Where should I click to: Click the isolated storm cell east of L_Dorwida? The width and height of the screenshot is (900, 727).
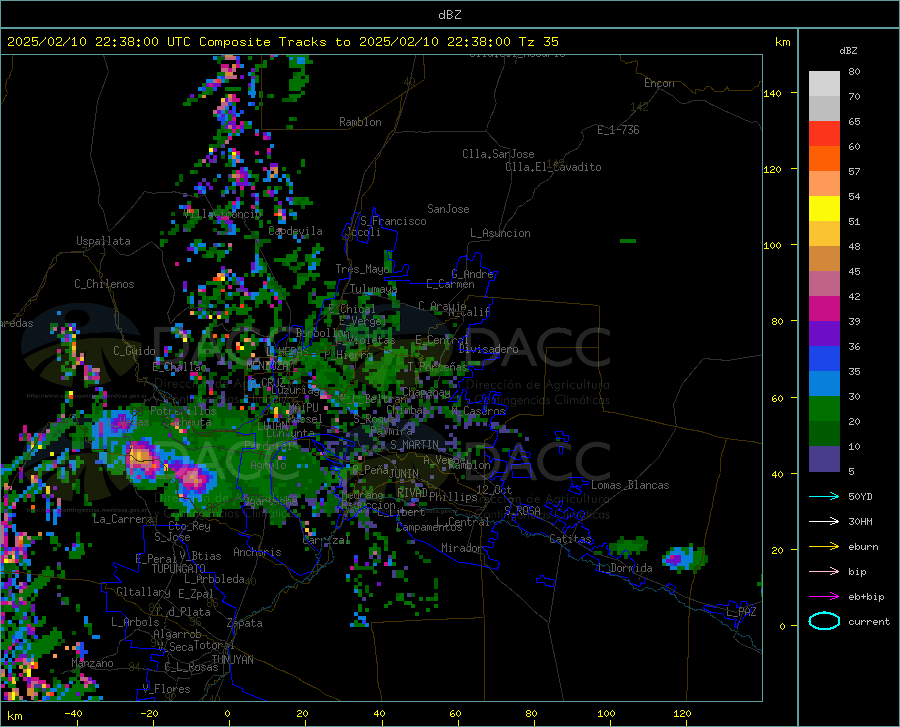684,558
